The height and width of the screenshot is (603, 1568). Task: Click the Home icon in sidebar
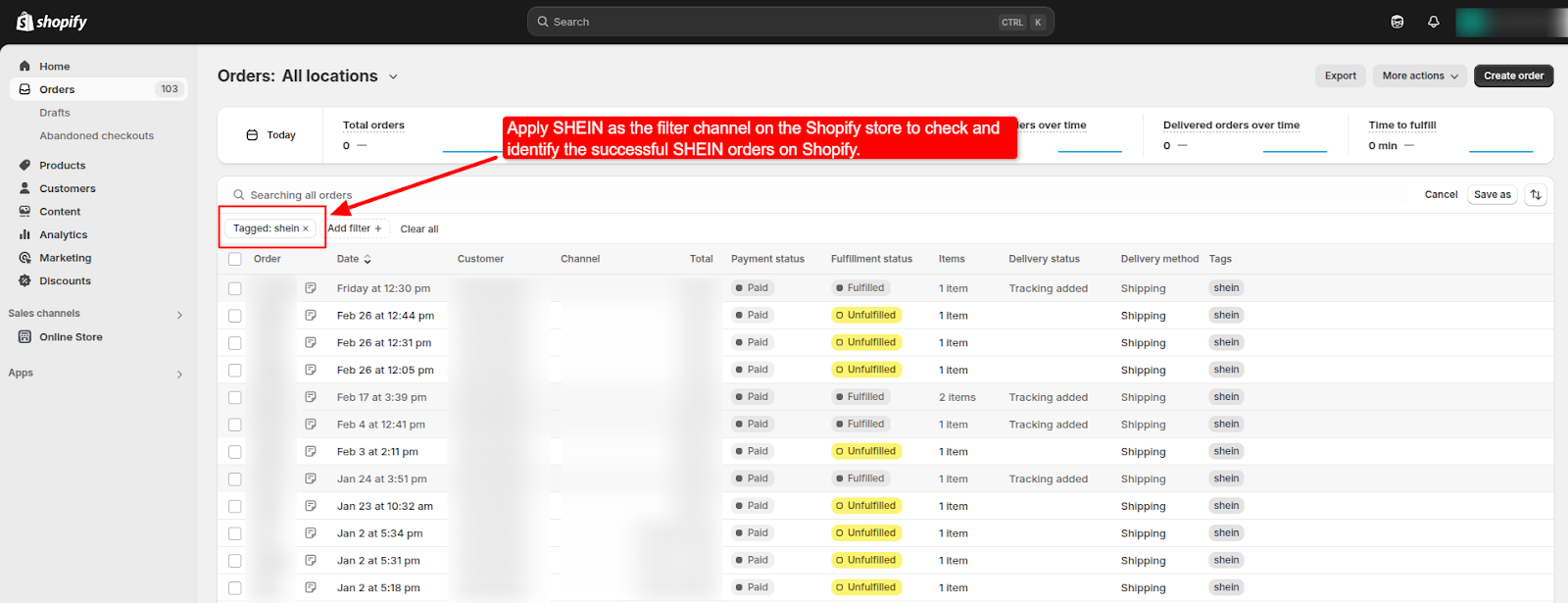tap(24, 66)
